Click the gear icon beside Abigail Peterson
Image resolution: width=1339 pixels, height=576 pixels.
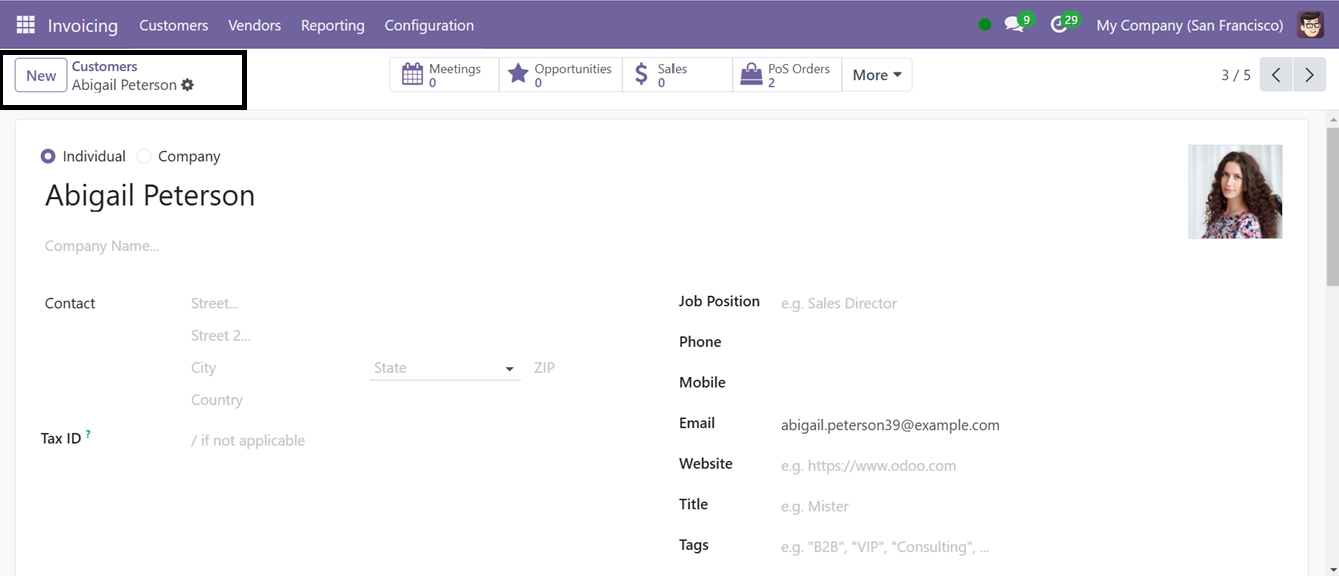(187, 85)
